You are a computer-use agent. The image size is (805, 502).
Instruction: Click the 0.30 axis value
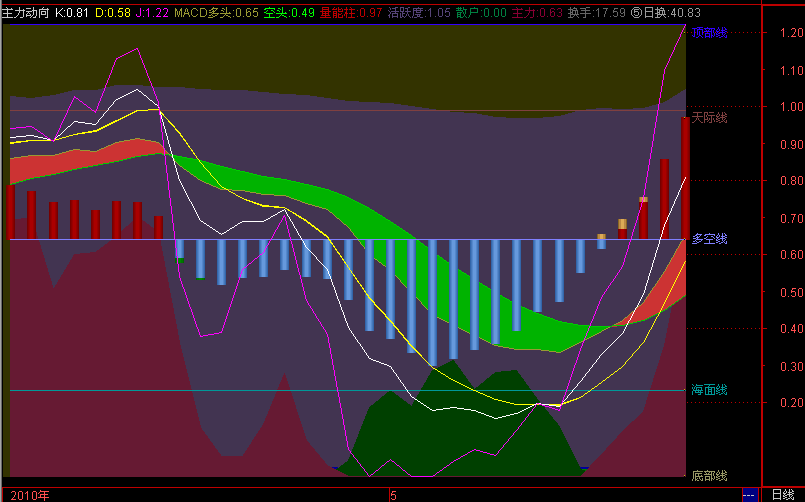point(792,366)
